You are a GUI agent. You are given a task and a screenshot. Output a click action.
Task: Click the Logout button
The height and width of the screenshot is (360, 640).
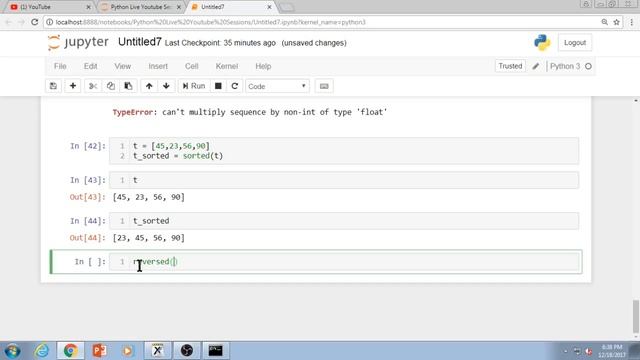(x=575, y=42)
